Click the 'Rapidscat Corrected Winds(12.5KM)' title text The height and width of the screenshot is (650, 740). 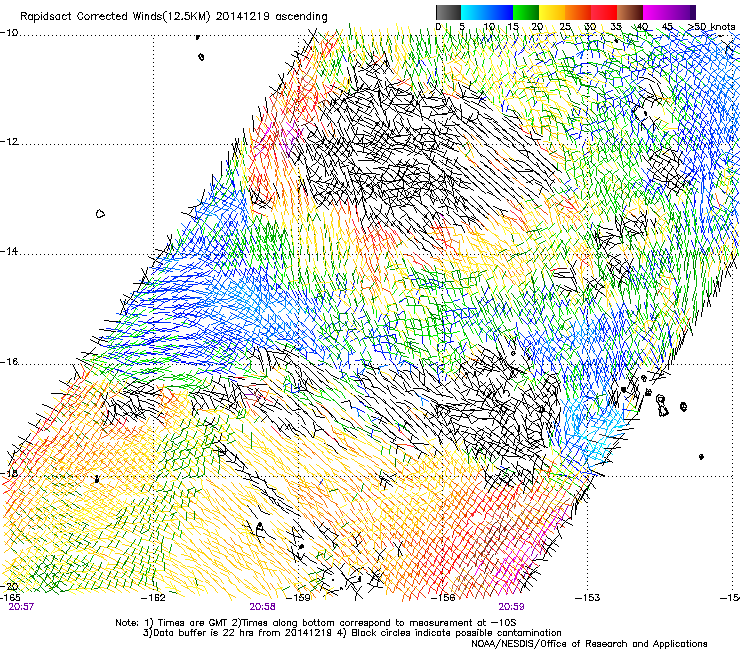[115, 17]
